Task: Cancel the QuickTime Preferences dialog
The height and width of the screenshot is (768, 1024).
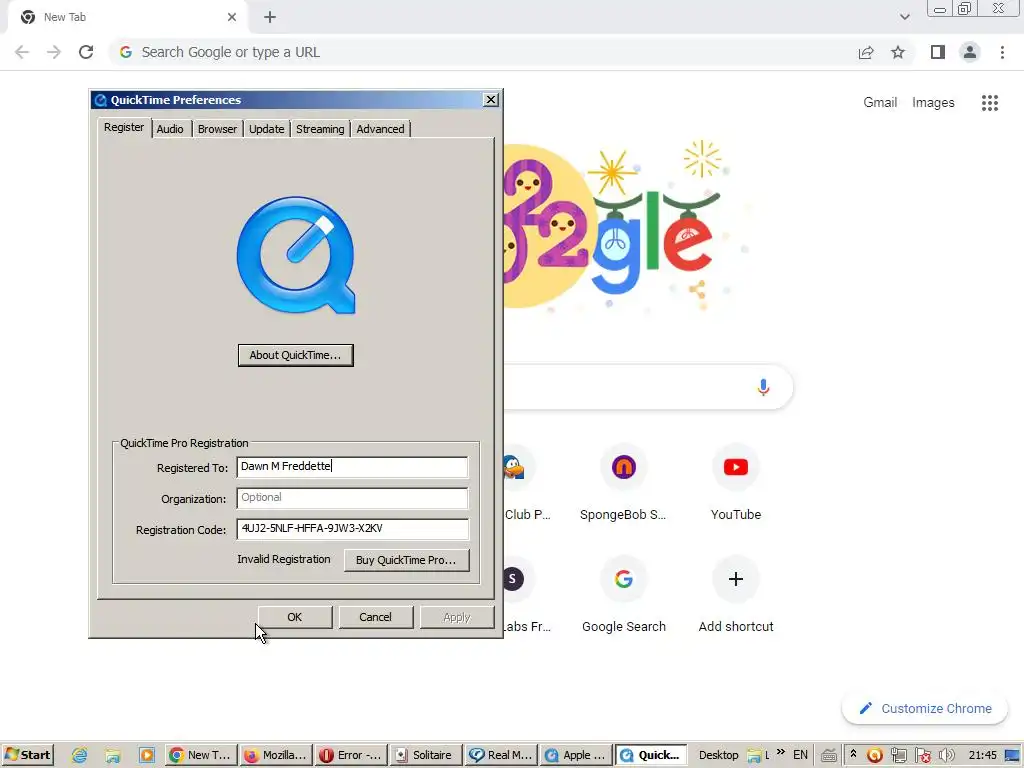Action: tap(376, 617)
